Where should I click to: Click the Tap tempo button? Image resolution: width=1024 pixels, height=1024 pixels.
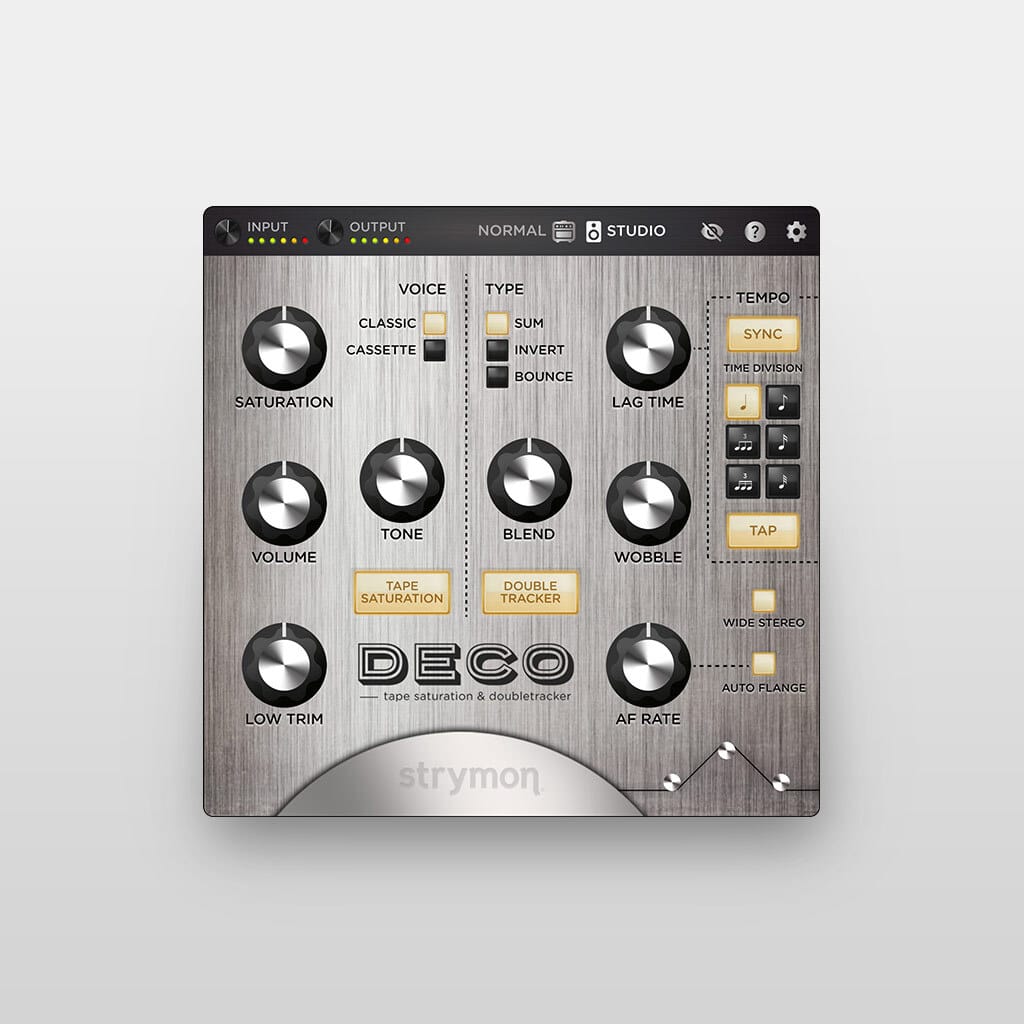pyautogui.click(x=763, y=530)
